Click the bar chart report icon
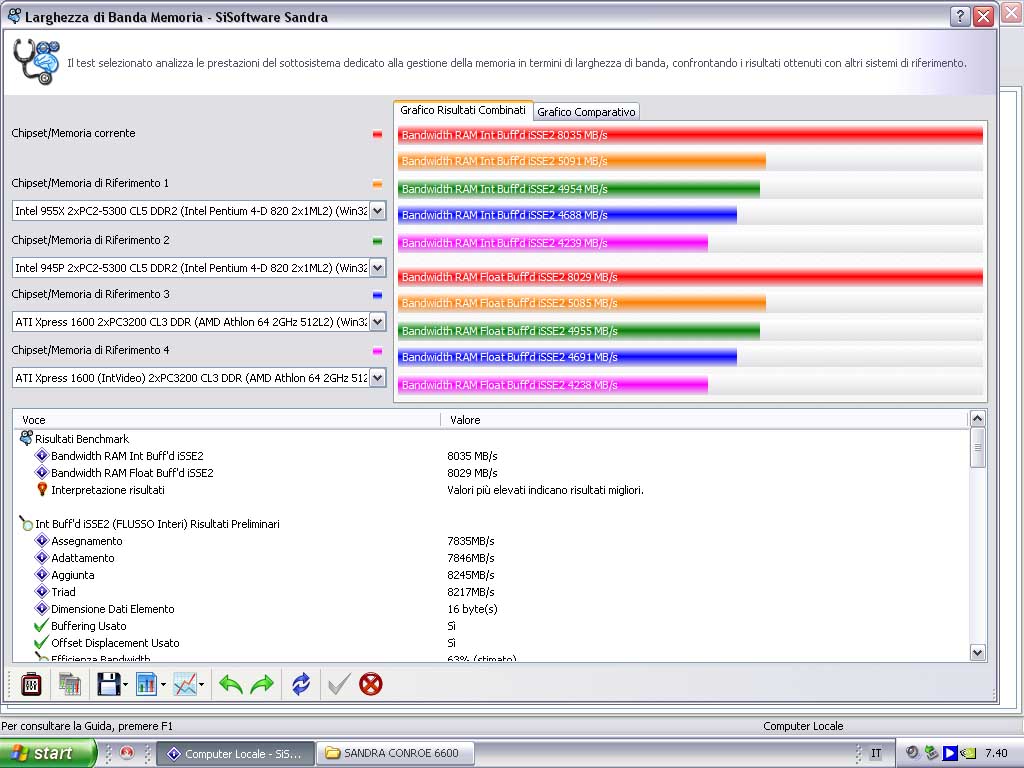The height and width of the screenshot is (768, 1024). point(146,684)
